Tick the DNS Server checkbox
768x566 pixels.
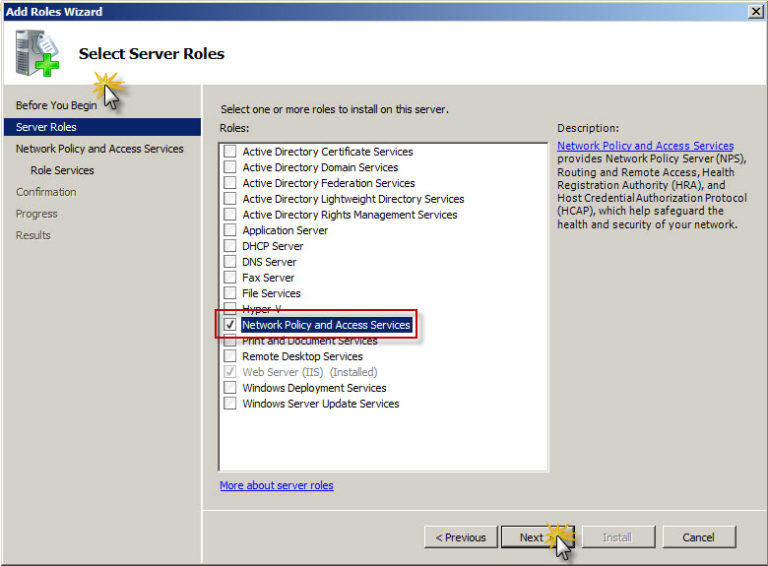[x=230, y=262]
